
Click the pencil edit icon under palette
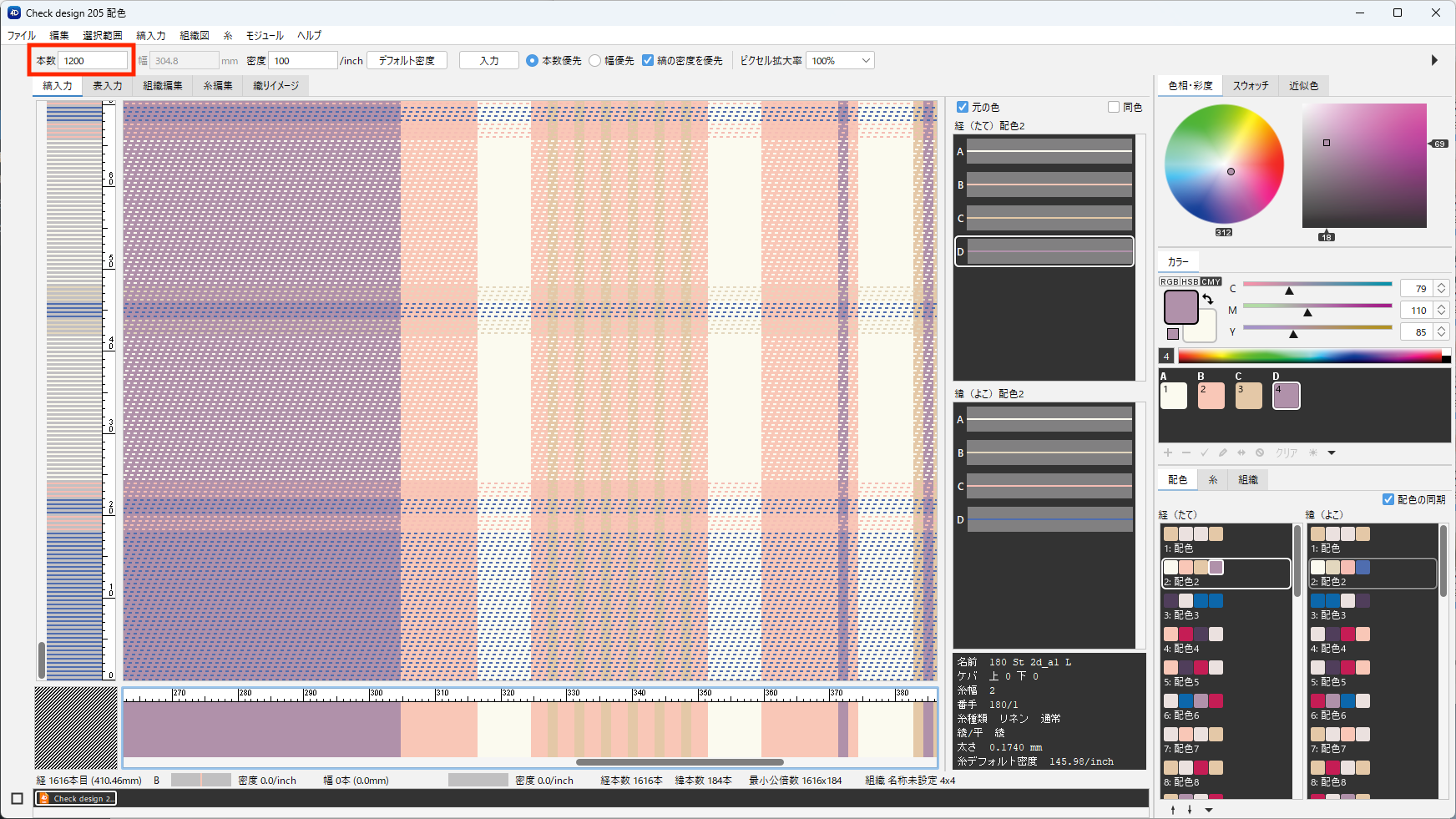(x=1223, y=452)
